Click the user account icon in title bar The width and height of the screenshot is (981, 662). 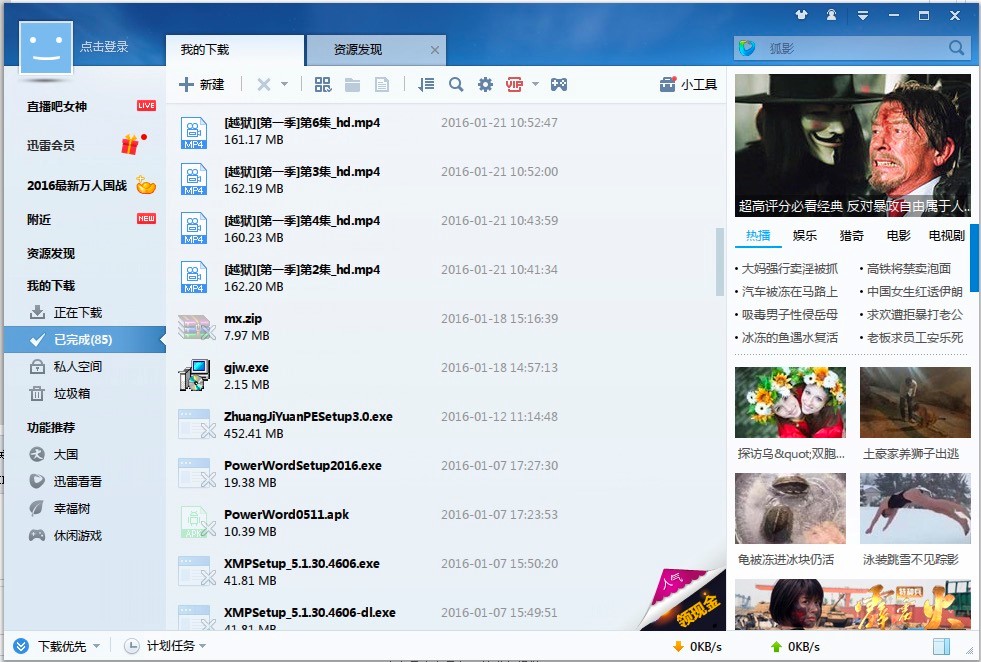pos(831,15)
